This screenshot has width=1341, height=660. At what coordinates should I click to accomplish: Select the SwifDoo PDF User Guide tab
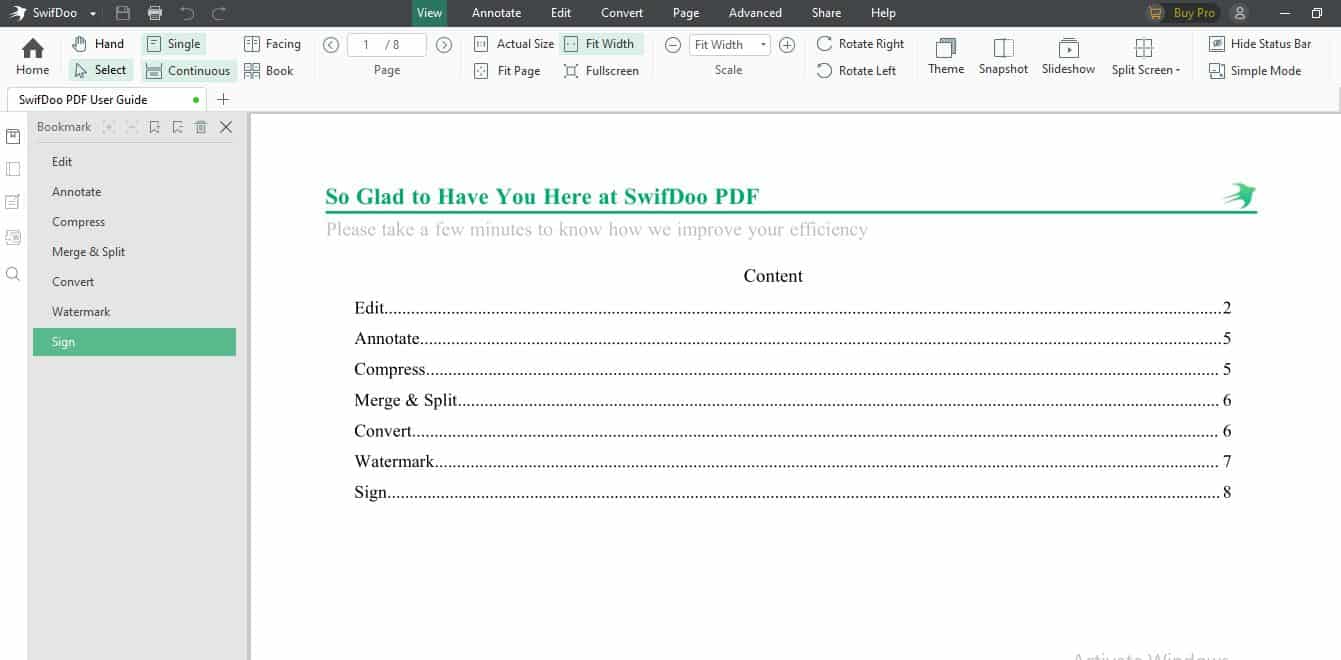106,99
